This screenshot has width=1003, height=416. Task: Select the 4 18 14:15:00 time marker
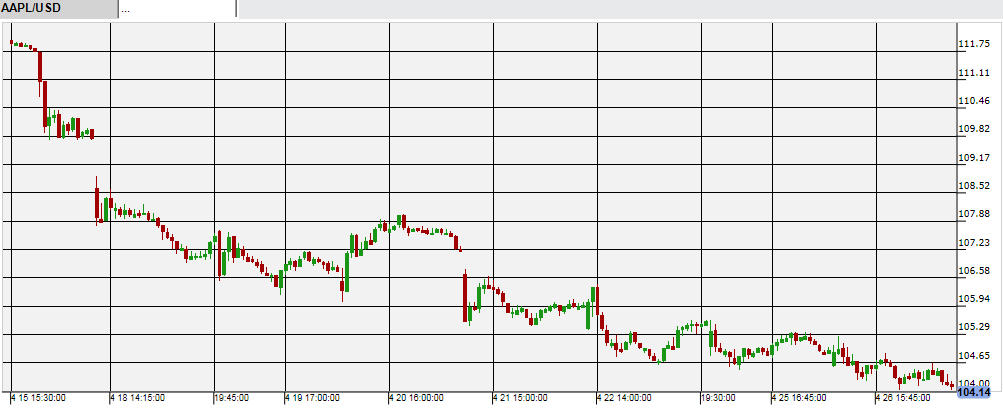click(138, 398)
